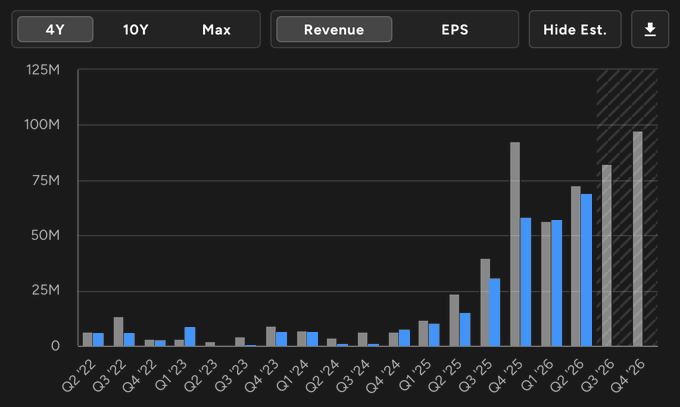Click the blue Q2 '26 revenue bar
The height and width of the screenshot is (407, 680).
[586, 270]
